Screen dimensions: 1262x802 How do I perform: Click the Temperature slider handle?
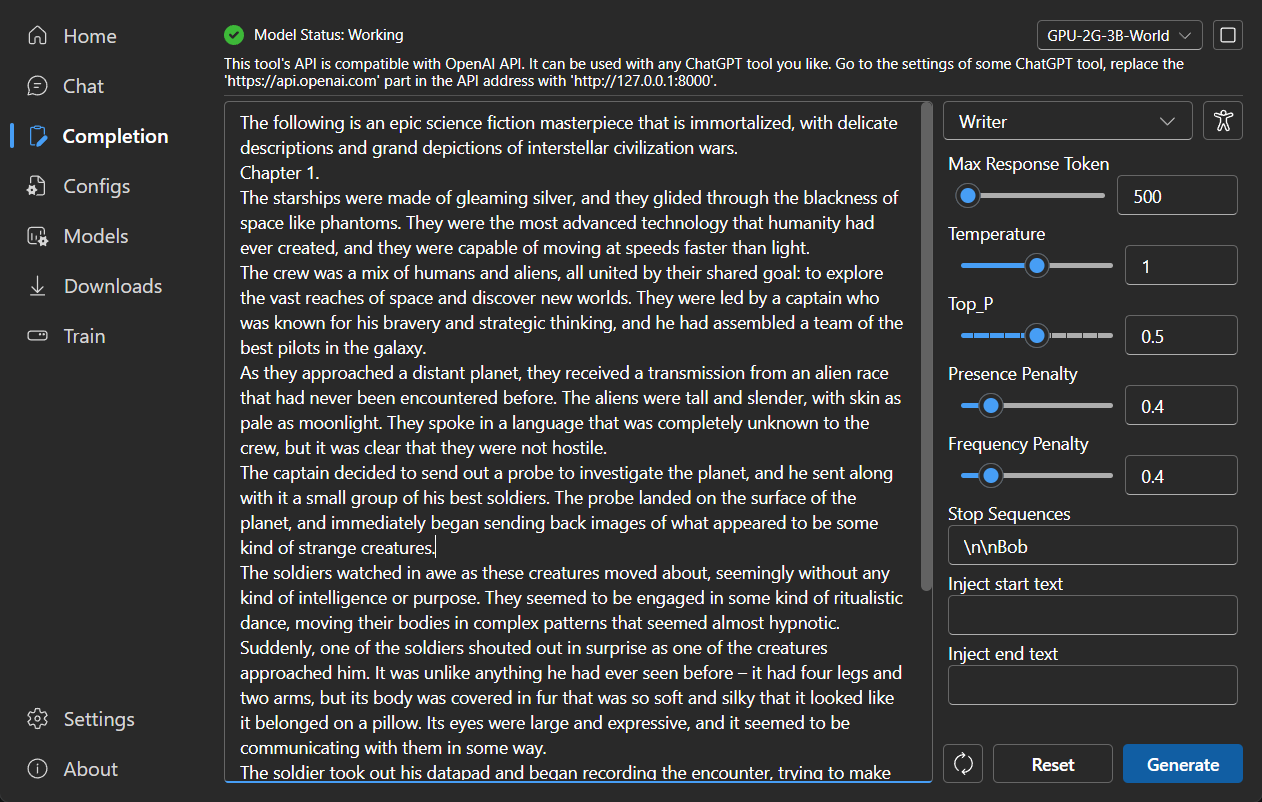1037,266
